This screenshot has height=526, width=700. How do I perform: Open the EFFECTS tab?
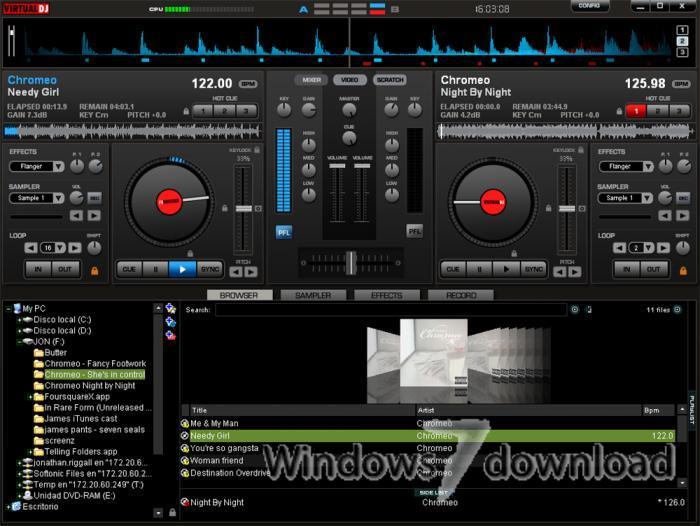pos(387,295)
